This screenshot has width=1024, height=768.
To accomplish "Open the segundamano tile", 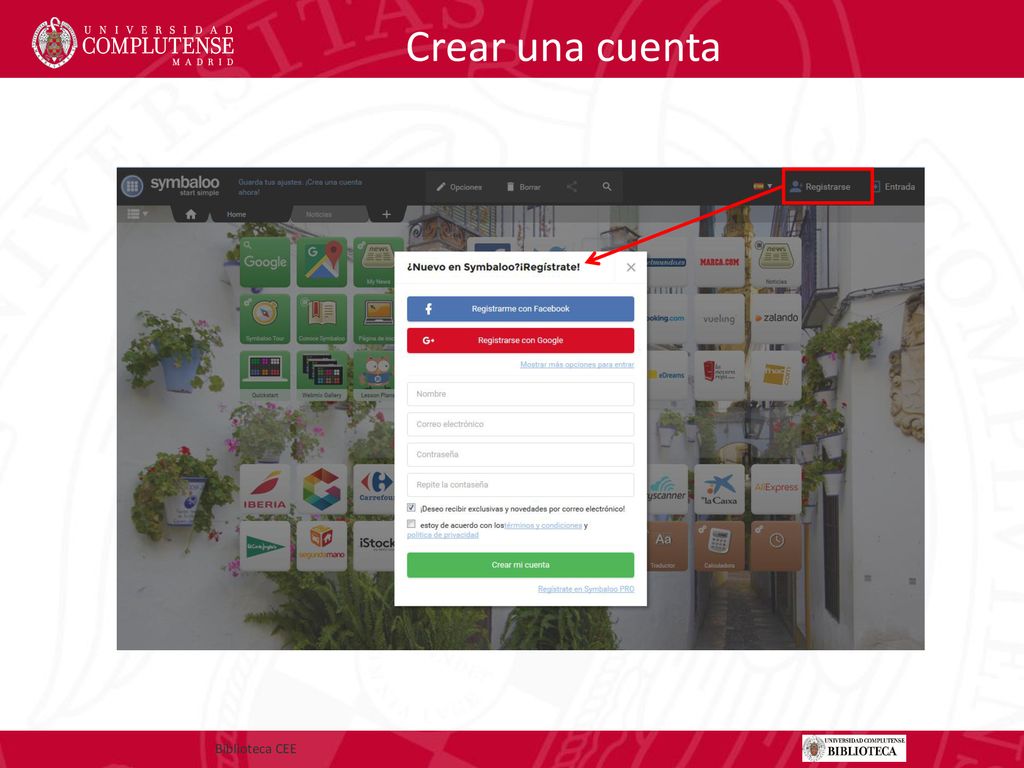I will tap(321, 546).
